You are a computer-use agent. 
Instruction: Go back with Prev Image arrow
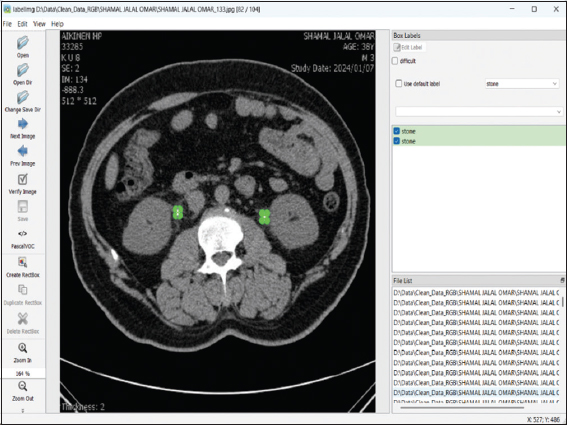pyautogui.click(x=22, y=151)
